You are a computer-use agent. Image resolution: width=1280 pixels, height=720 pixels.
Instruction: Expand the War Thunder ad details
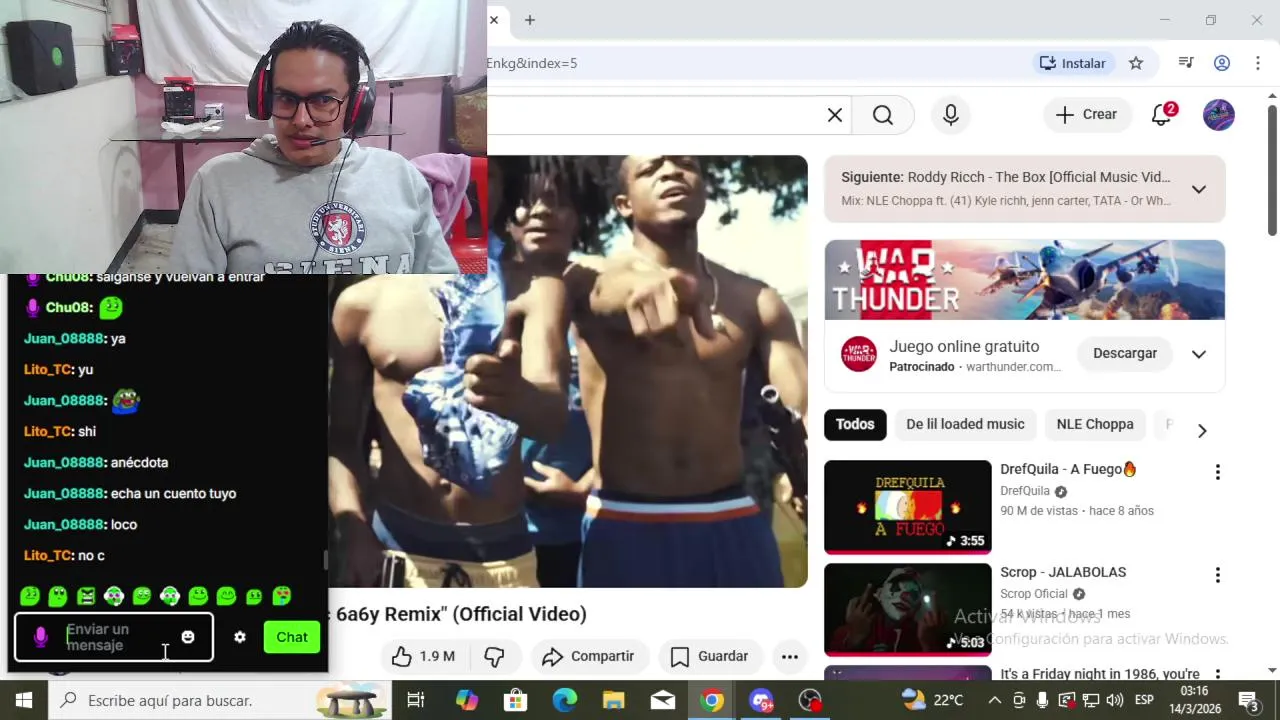(x=1199, y=354)
